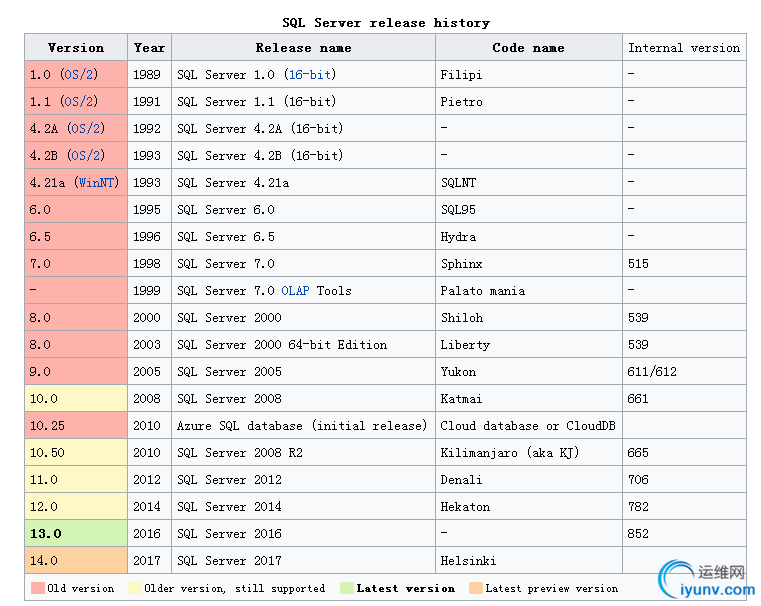This screenshot has width=761, height=606.
Task: Select the Version column header
Action: pos(76,48)
